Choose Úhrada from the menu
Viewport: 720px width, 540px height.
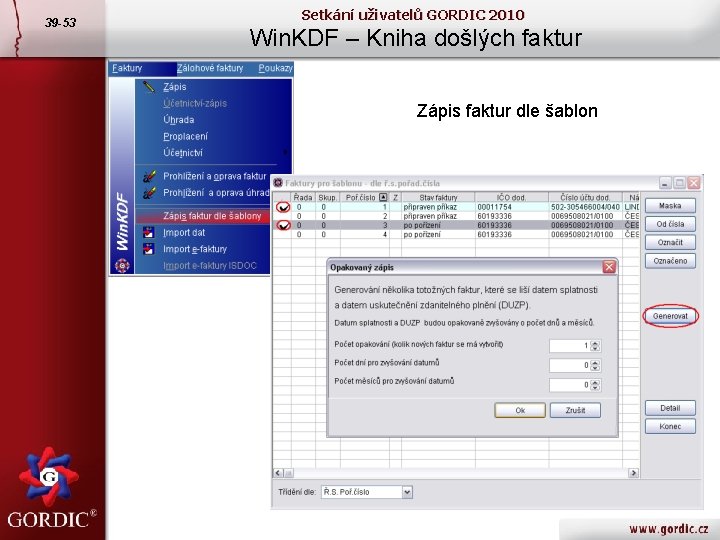pos(179,120)
